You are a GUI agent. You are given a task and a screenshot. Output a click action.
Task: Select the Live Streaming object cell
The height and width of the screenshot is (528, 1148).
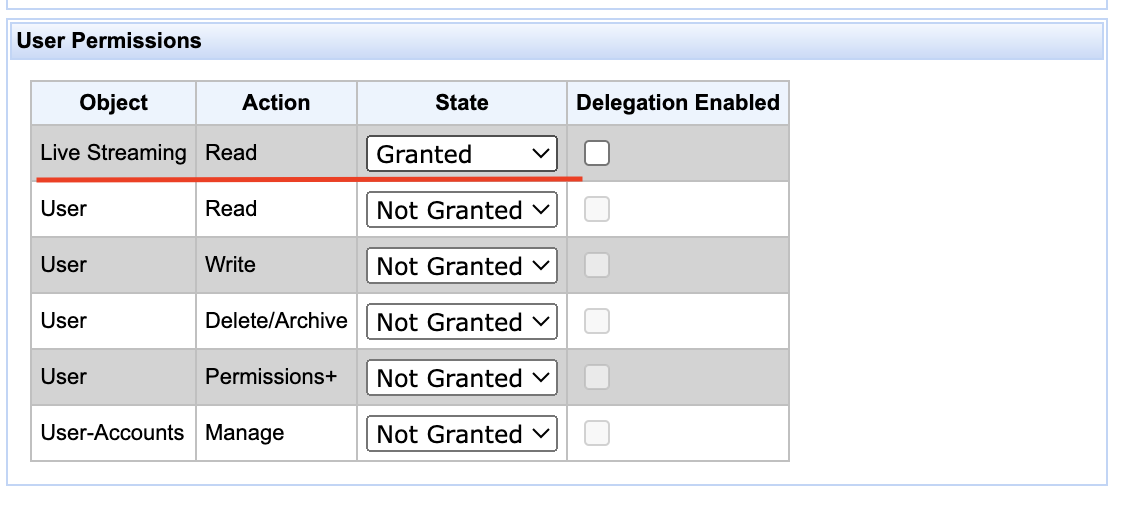point(113,153)
